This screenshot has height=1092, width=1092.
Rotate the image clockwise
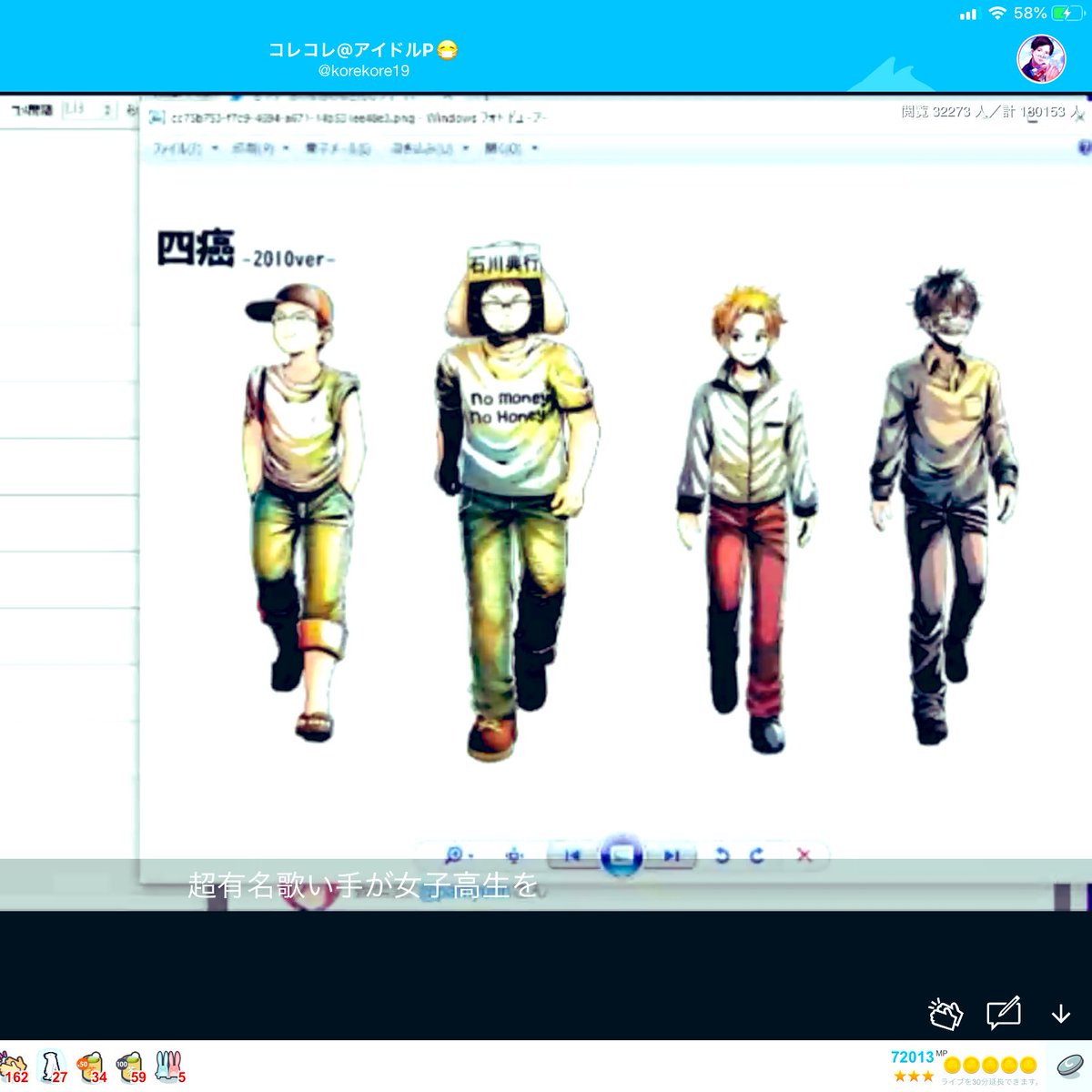click(x=755, y=854)
